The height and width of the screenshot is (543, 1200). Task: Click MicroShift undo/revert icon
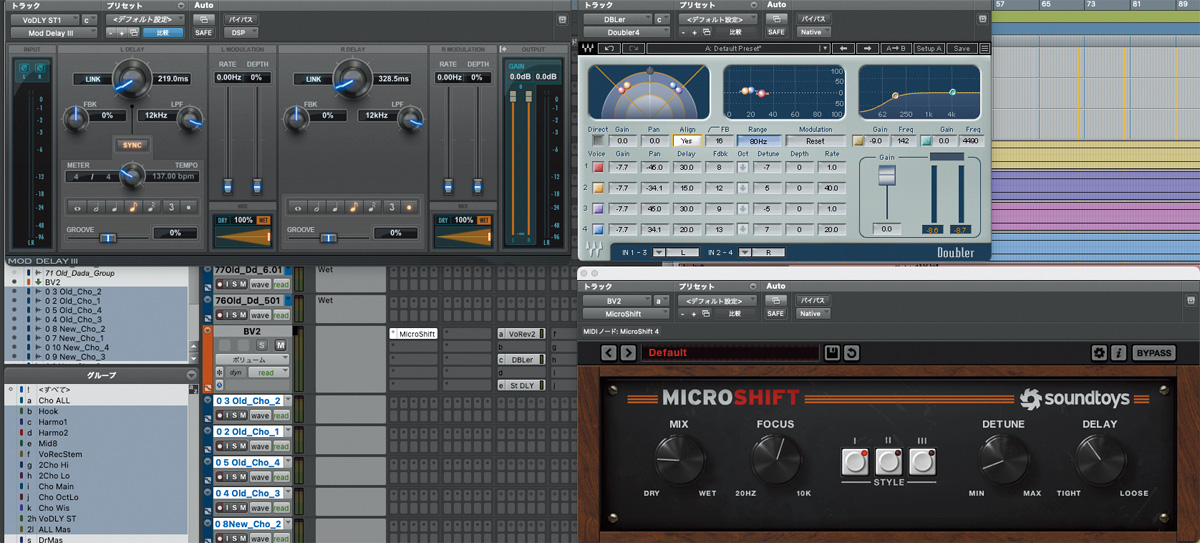click(x=850, y=353)
